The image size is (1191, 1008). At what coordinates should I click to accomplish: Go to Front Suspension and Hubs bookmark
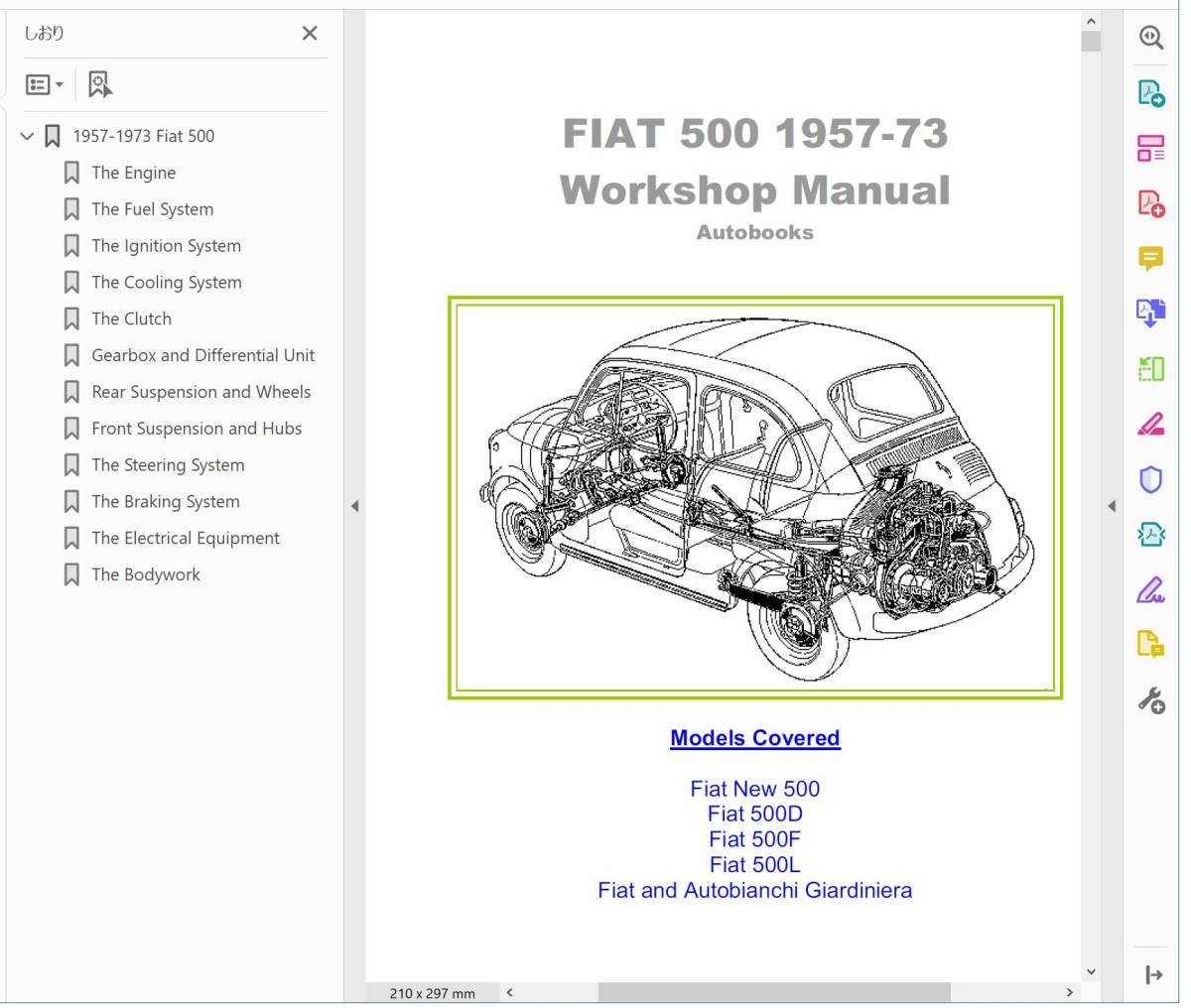[x=197, y=429]
